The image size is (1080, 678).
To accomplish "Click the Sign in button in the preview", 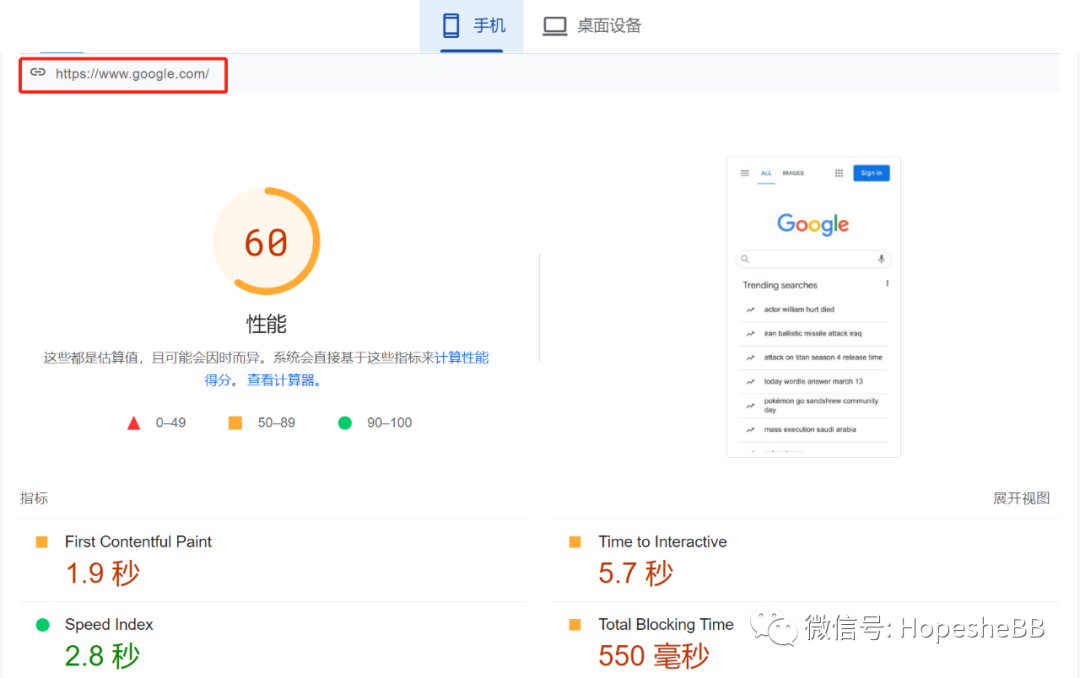I will 871,173.
